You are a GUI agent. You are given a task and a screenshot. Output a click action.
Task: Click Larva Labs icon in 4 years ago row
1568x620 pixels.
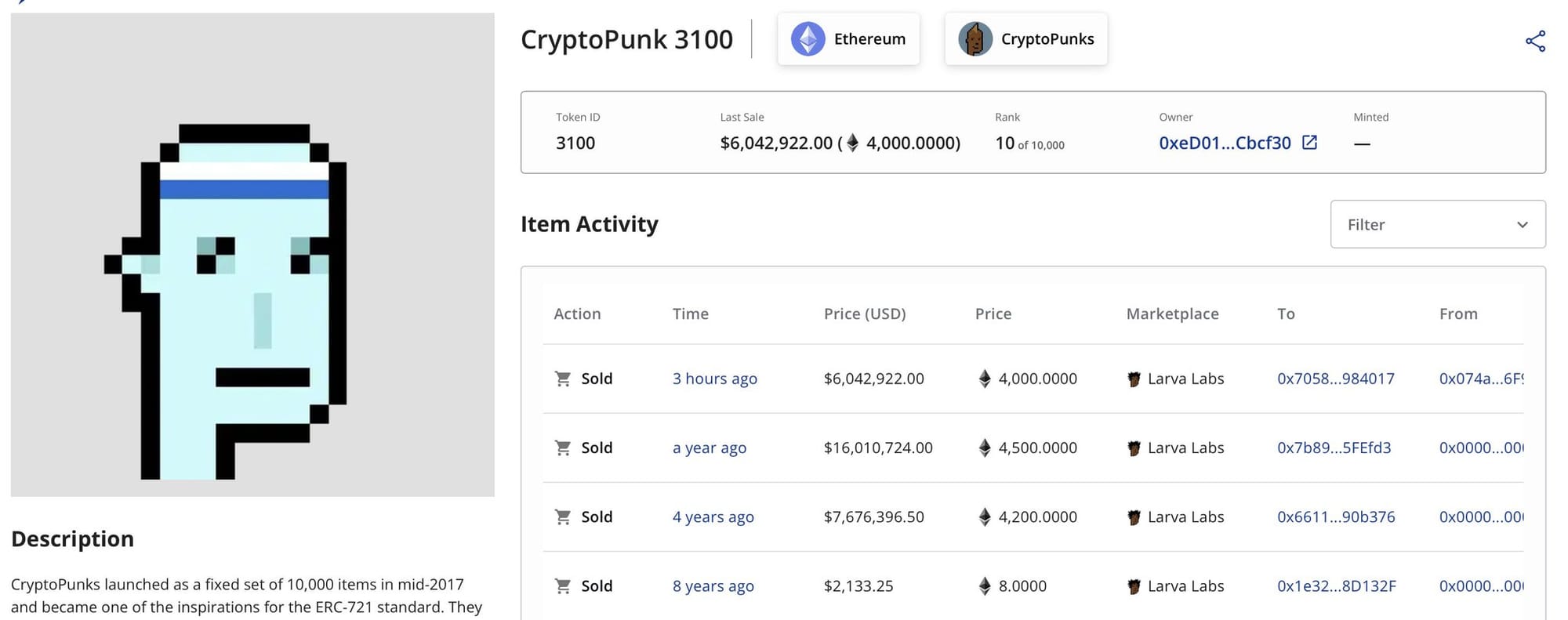[x=1134, y=517]
